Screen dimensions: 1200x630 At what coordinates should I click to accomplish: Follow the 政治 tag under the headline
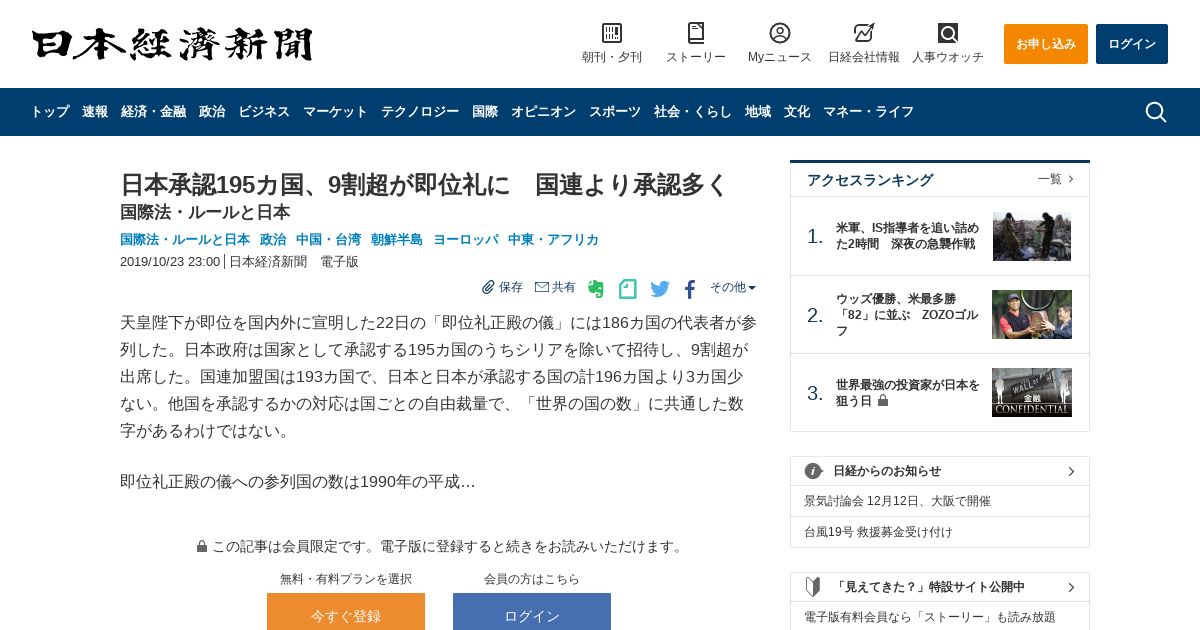pyautogui.click(x=273, y=239)
